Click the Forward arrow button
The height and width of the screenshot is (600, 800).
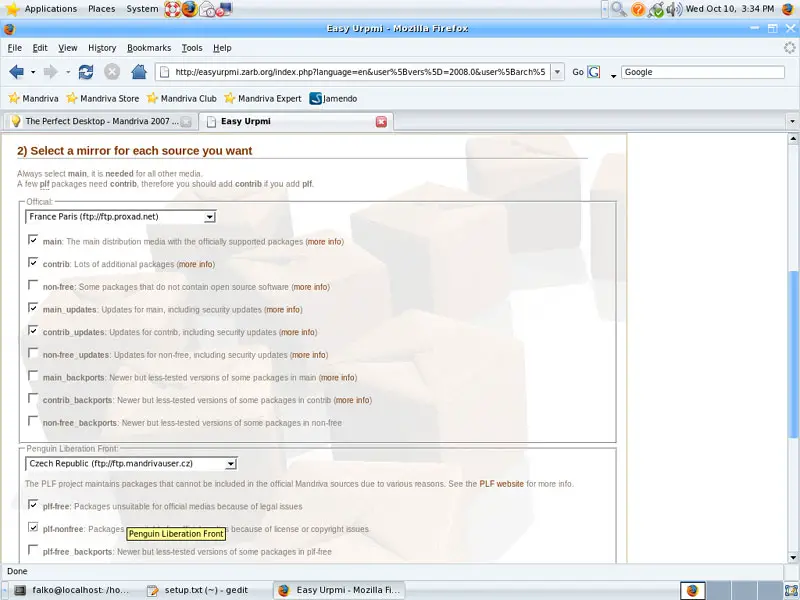point(51,72)
